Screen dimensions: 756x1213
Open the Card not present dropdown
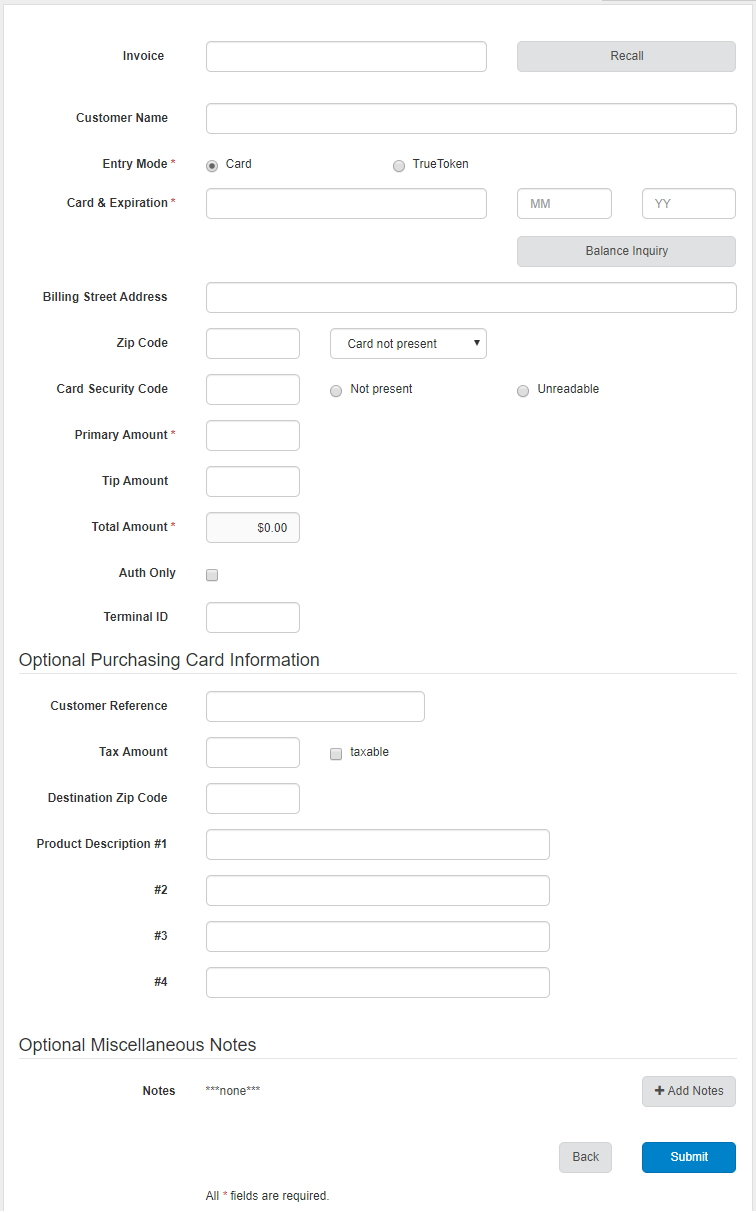(x=408, y=343)
